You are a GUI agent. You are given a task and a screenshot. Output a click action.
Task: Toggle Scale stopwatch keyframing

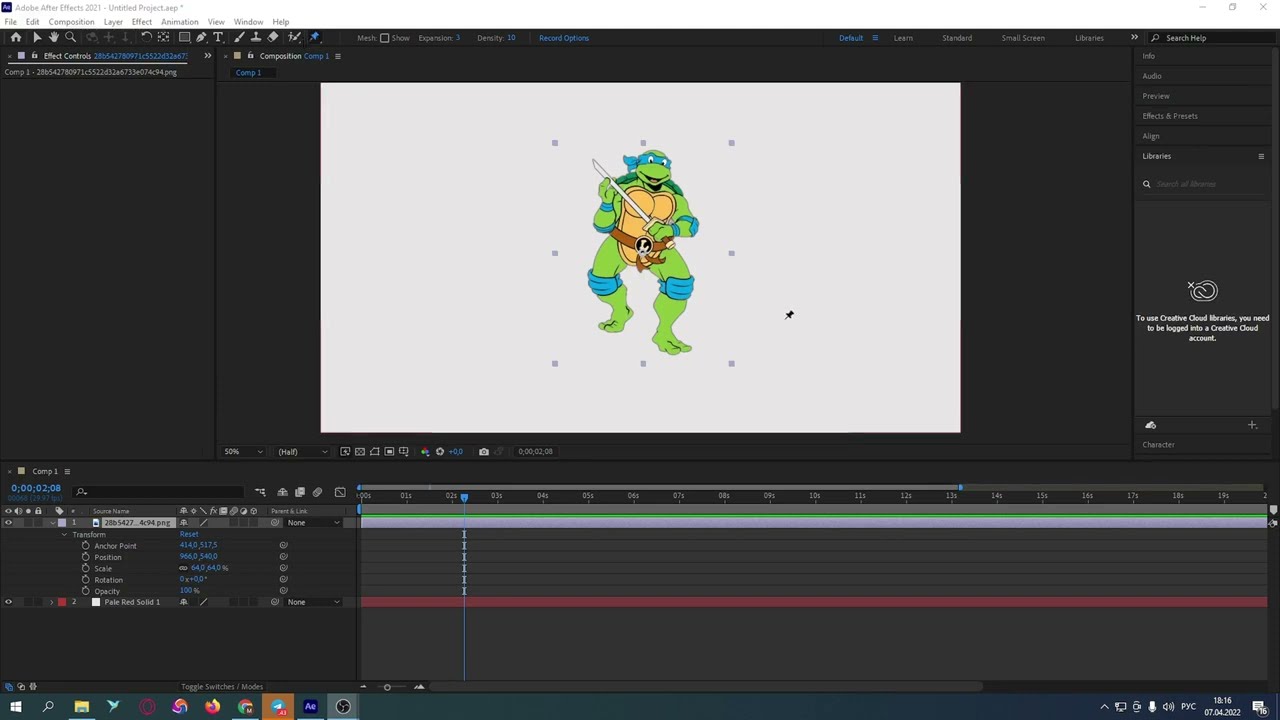pyautogui.click(x=86, y=568)
